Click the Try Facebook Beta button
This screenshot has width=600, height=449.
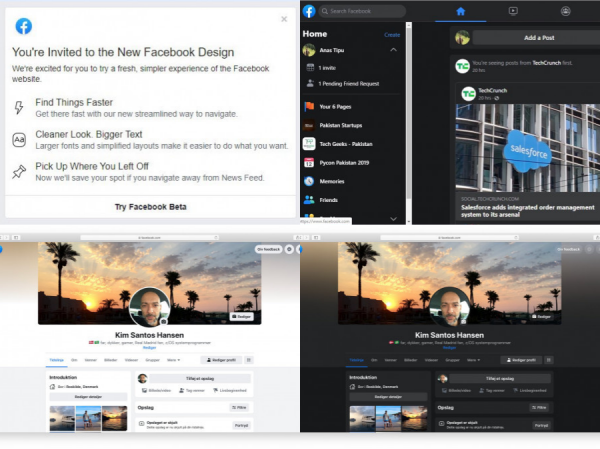click(x=150, y=207)
